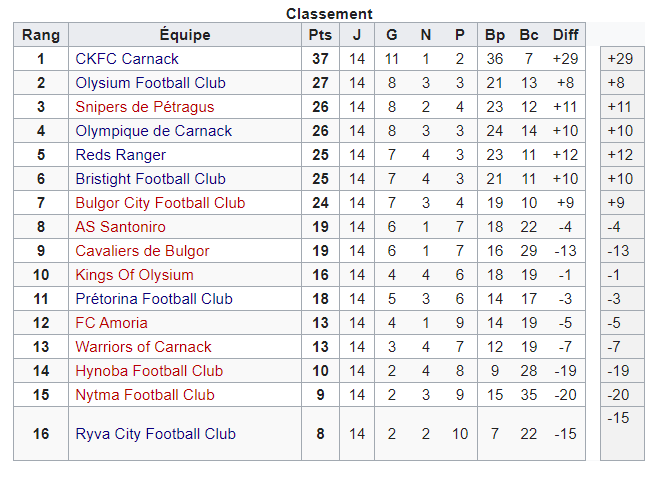Follow the Reds Ranger link
The height and width of the screenshot is (481, 662).
[120, 155]
